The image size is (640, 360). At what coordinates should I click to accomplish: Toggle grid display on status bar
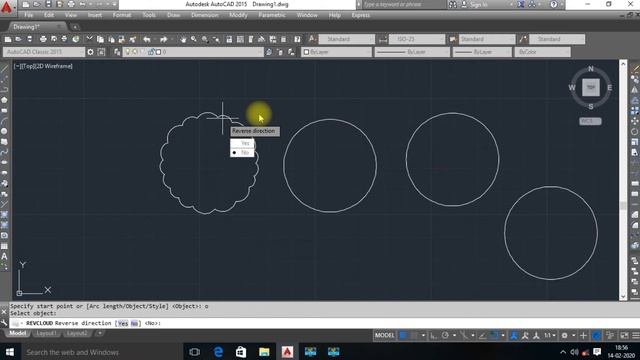[x=403, y=336]
